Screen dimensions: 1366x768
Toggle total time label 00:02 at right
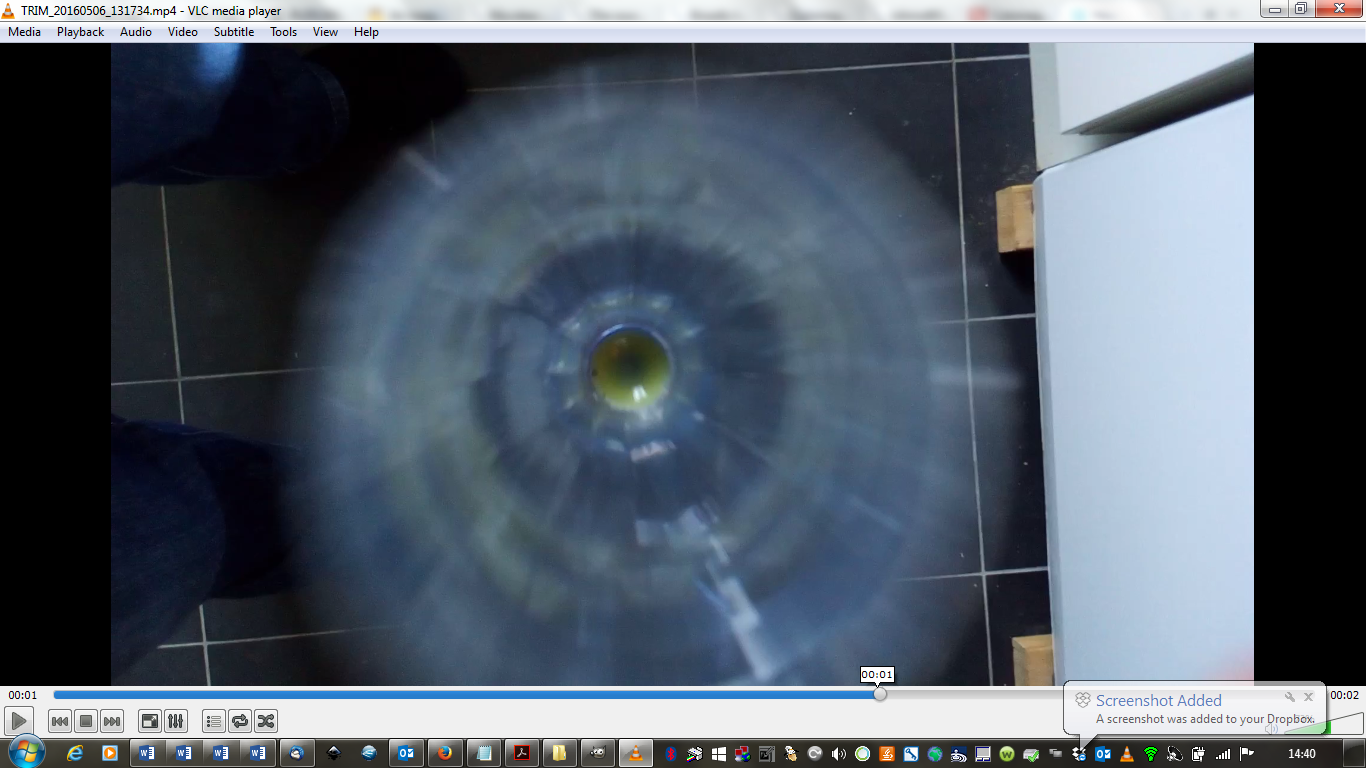pos(1344,695)
